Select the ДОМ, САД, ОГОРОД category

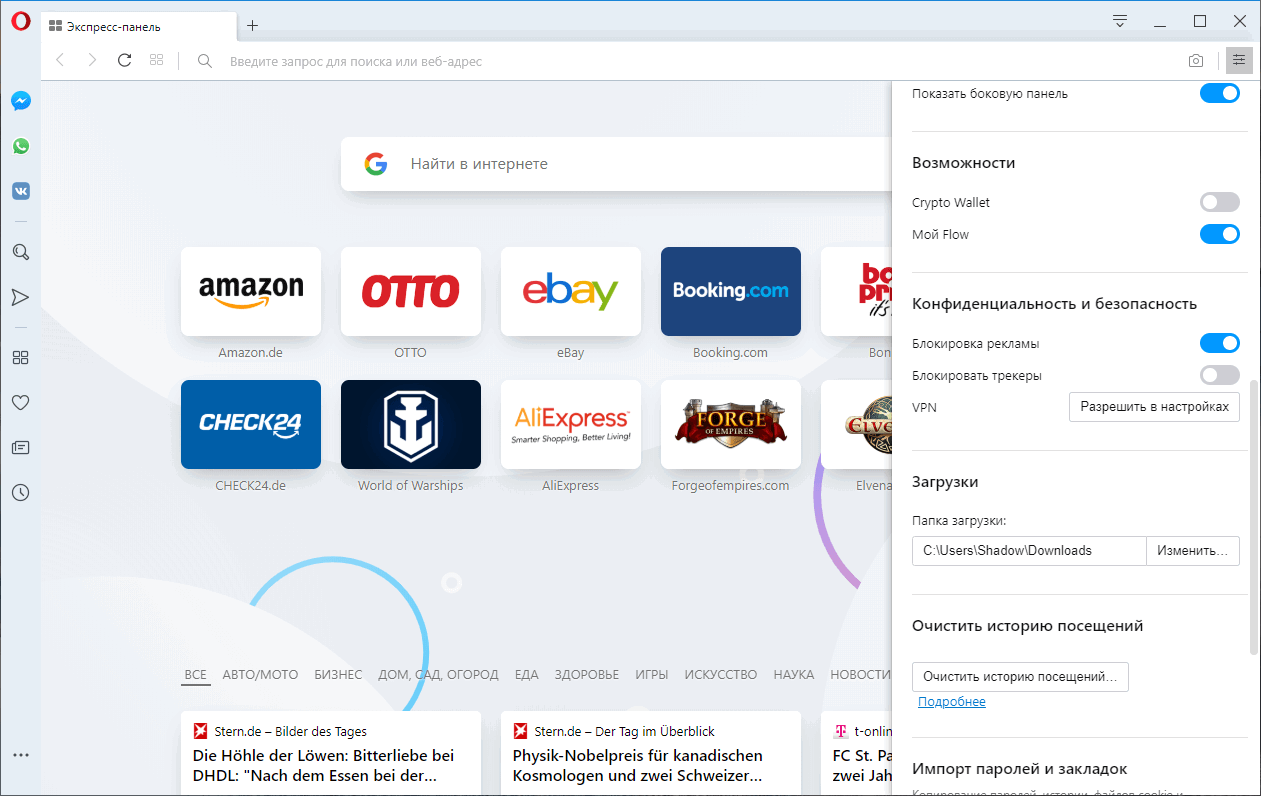click(x=438, y=675)
